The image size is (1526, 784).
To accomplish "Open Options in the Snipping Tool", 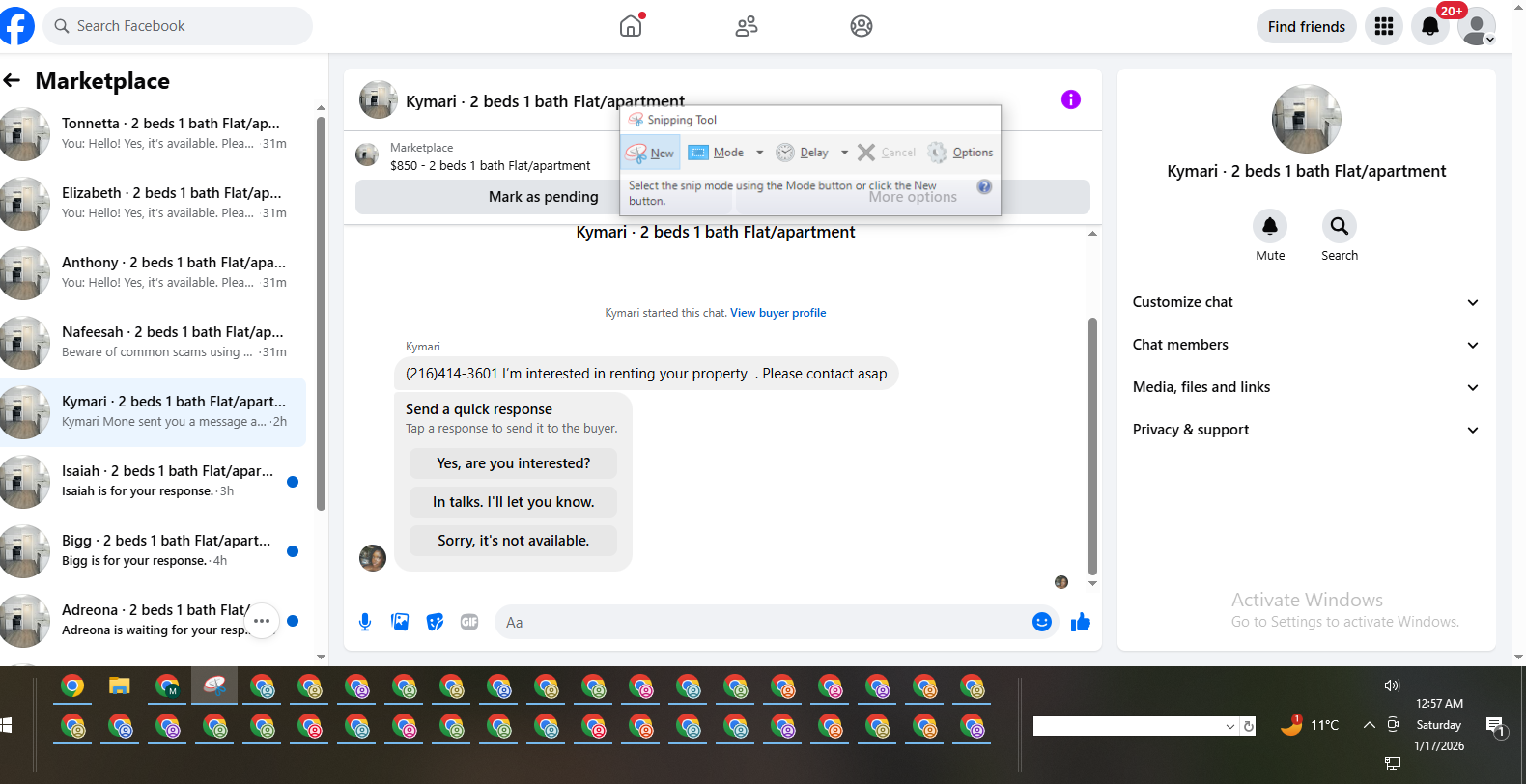I will pyautogui.click(x=961, y=153).
